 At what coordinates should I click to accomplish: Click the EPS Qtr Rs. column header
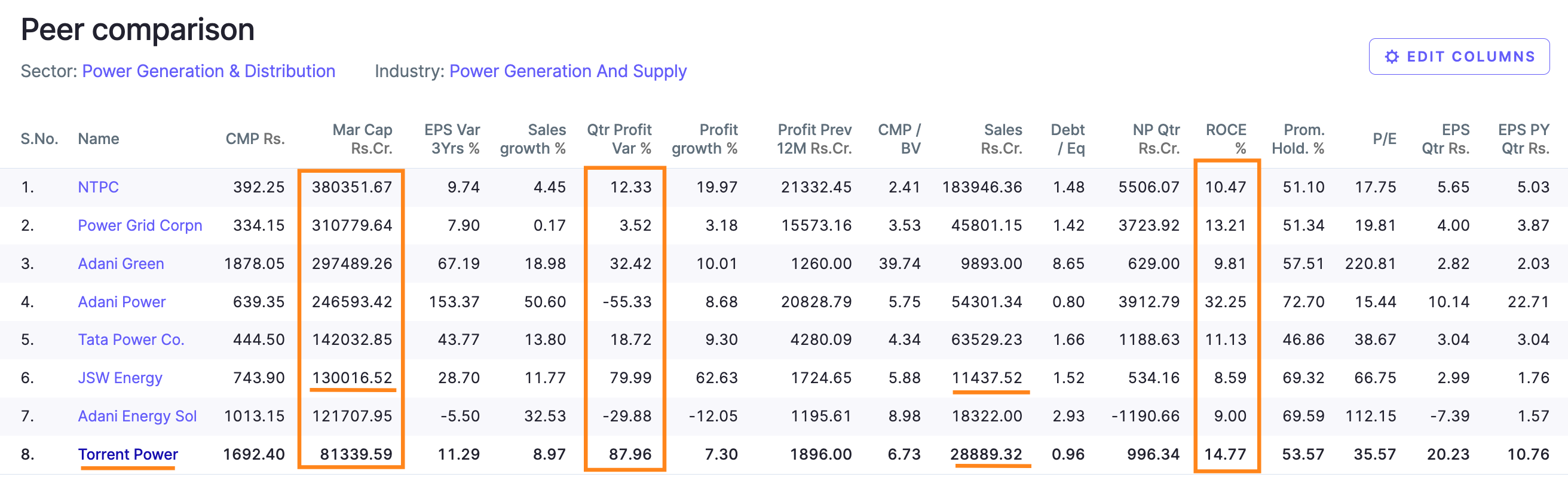click(x=1445, y=139)
